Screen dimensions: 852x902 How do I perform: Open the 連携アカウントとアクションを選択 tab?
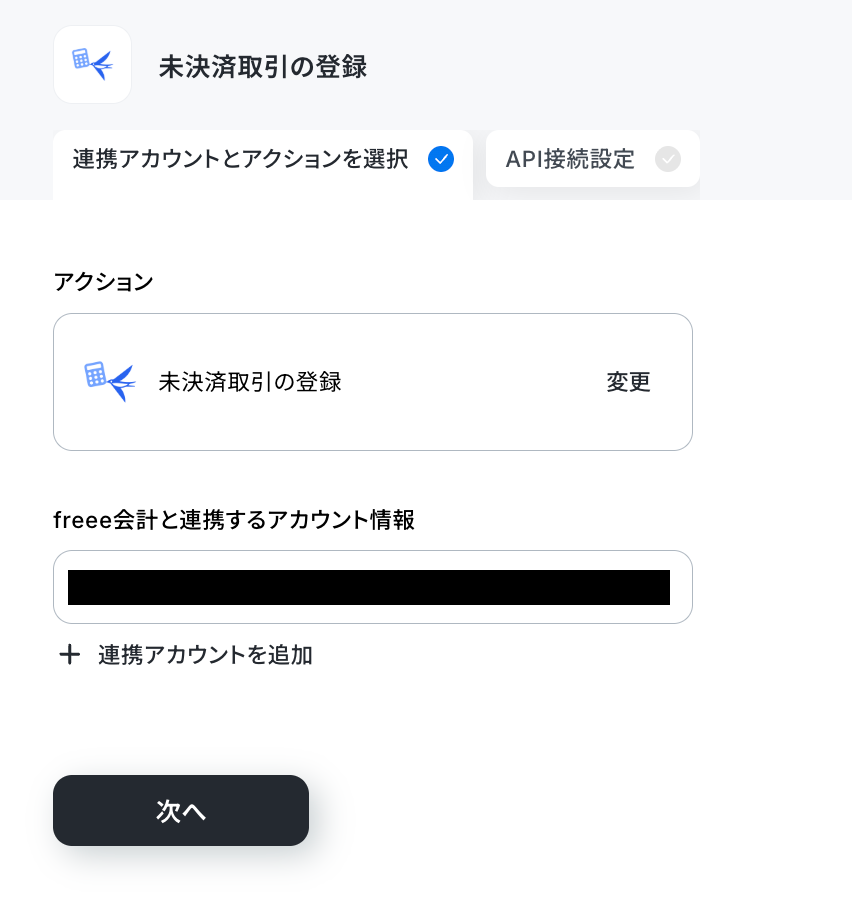(x=263, y=165)
